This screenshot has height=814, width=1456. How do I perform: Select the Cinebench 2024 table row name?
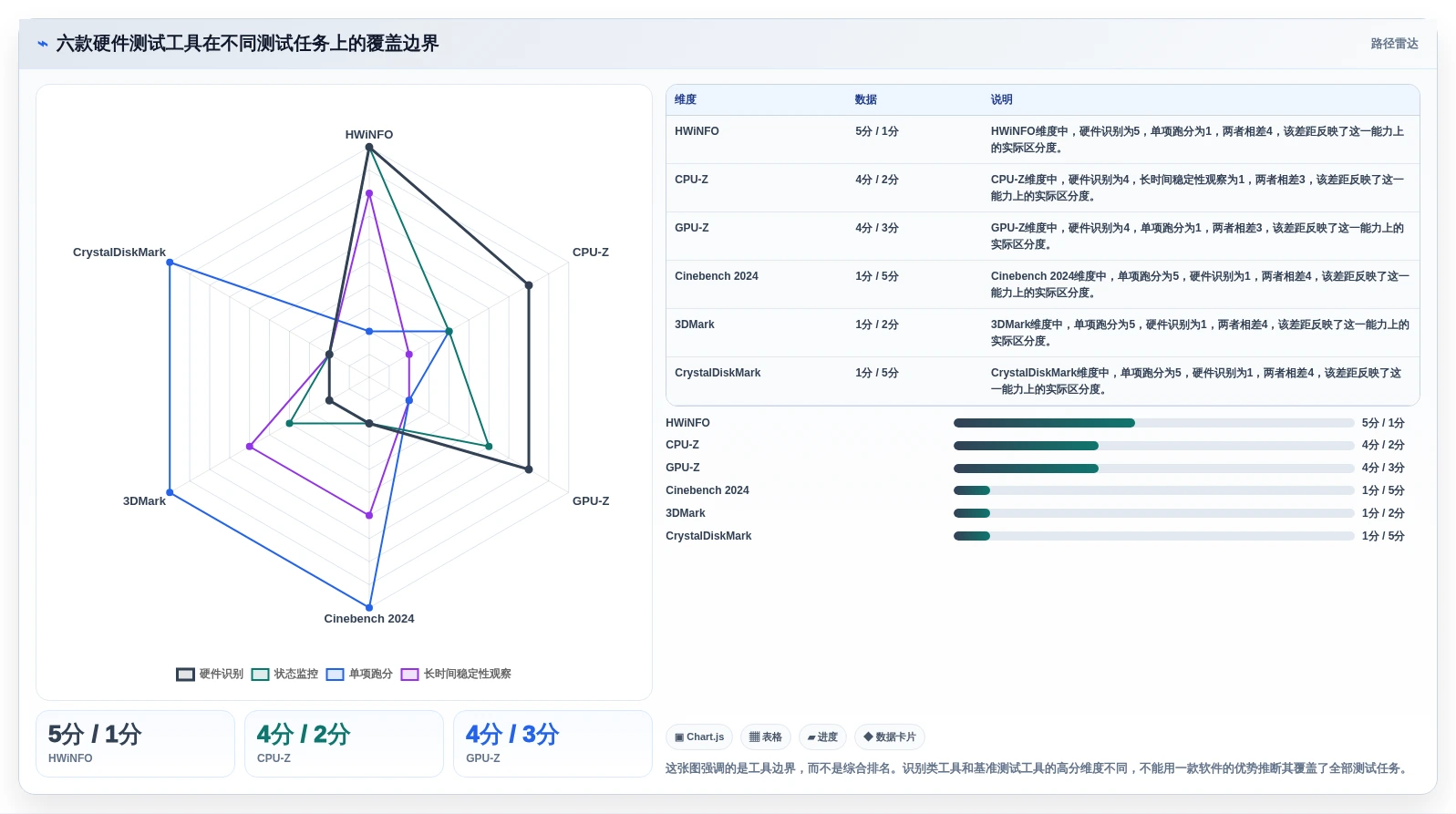click(x=716, y=276)
